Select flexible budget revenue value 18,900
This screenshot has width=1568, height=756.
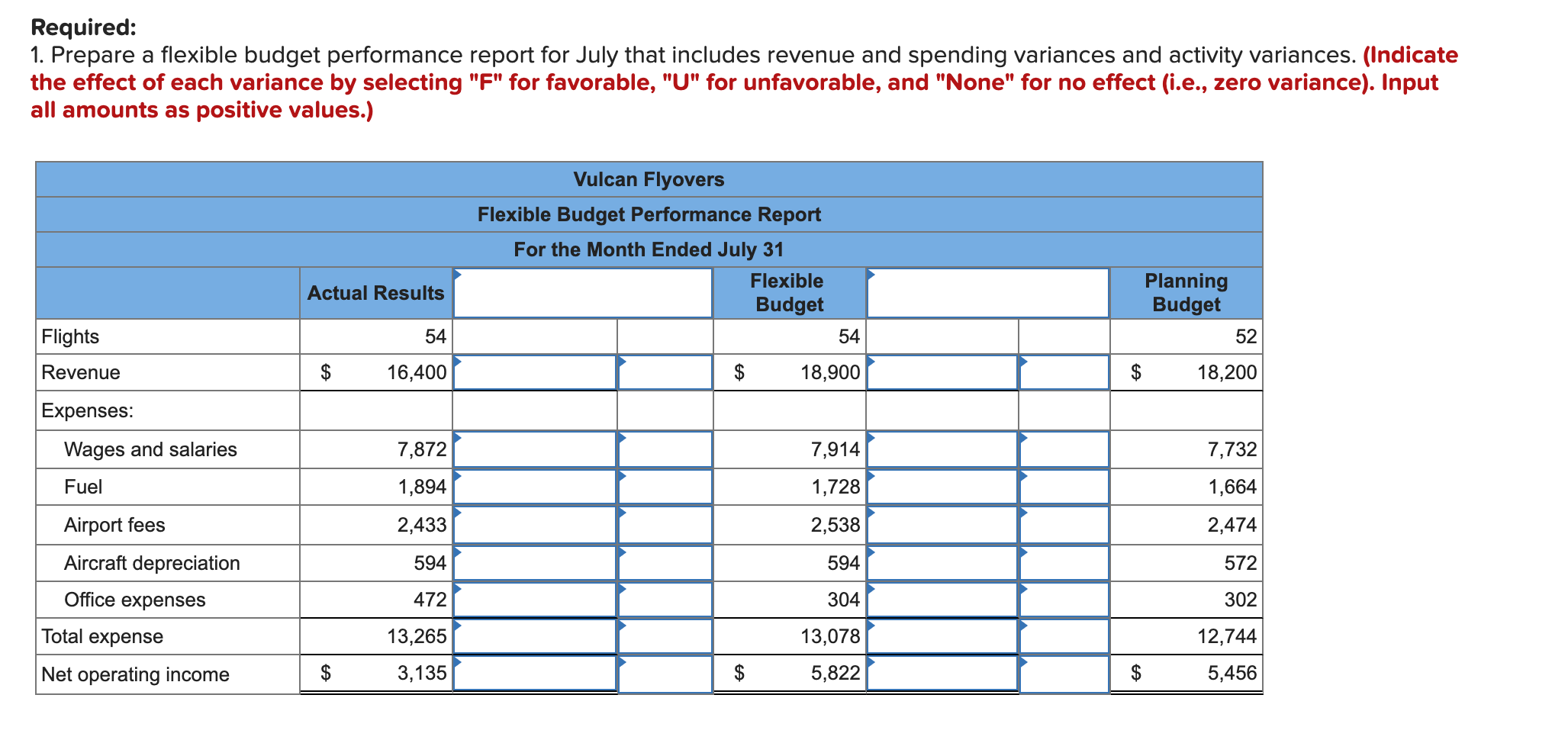tap(830, 372)
